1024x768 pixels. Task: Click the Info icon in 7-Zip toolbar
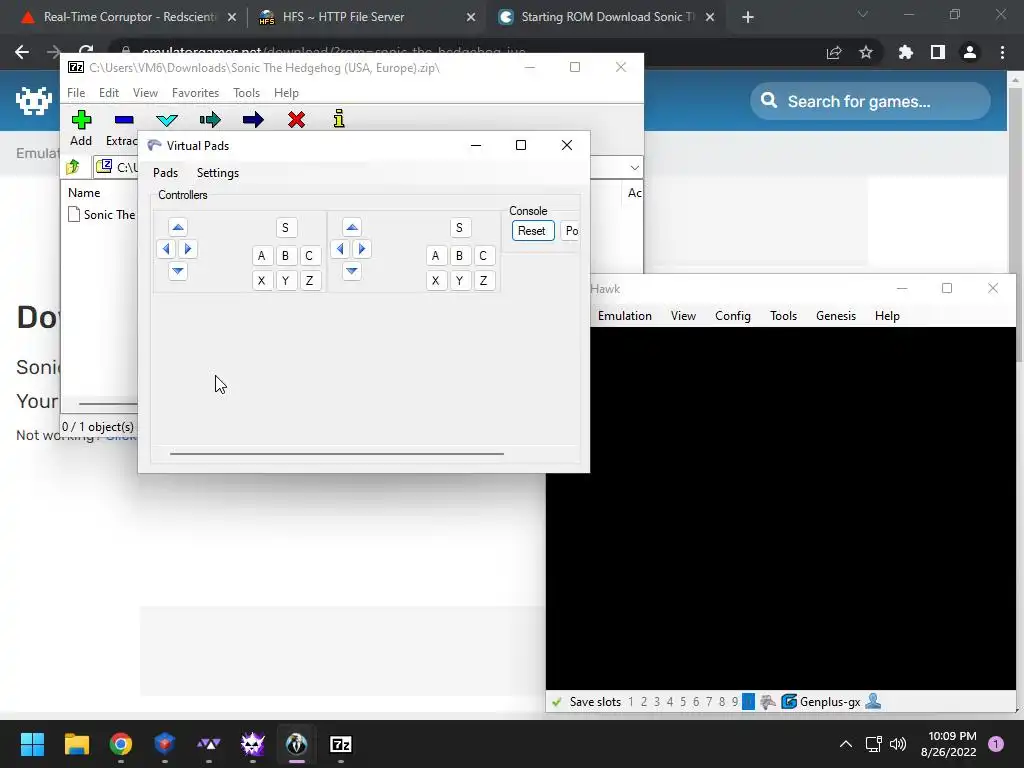339,119
